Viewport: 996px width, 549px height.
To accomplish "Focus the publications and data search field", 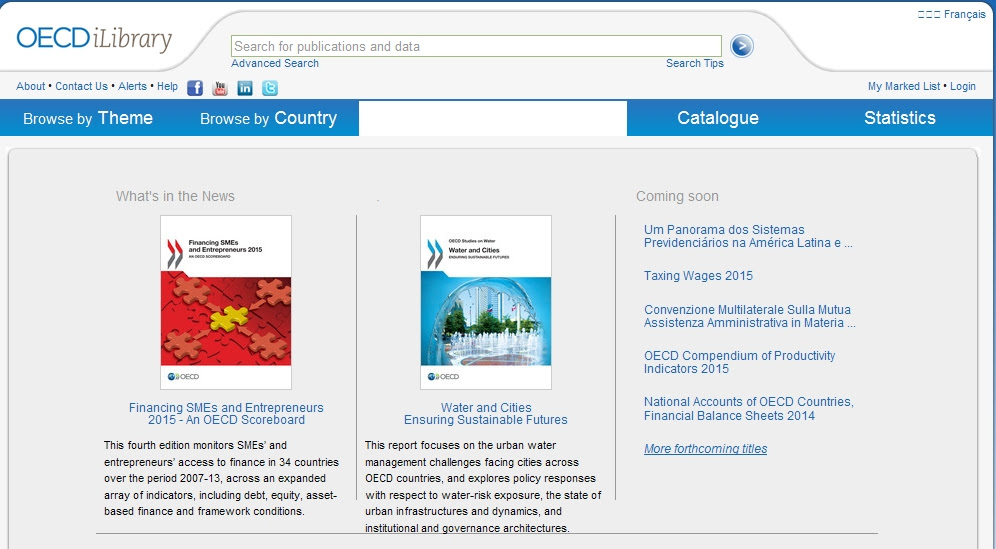I will pyautogui.click(x=476, y=46).
